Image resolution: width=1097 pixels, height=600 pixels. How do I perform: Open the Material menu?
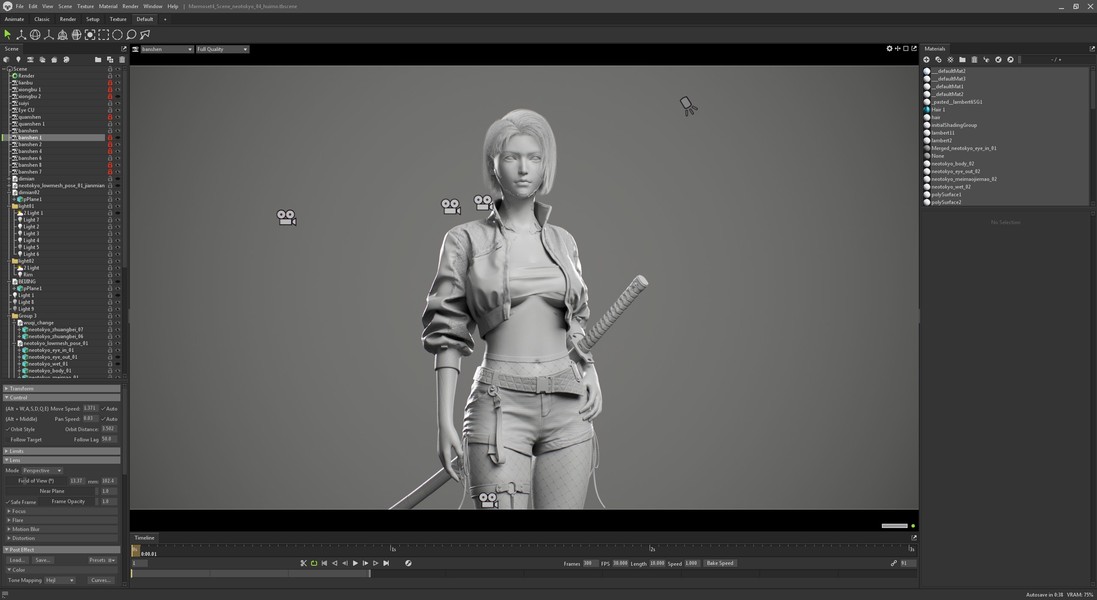pyautogui.click(x=108, y=6)
